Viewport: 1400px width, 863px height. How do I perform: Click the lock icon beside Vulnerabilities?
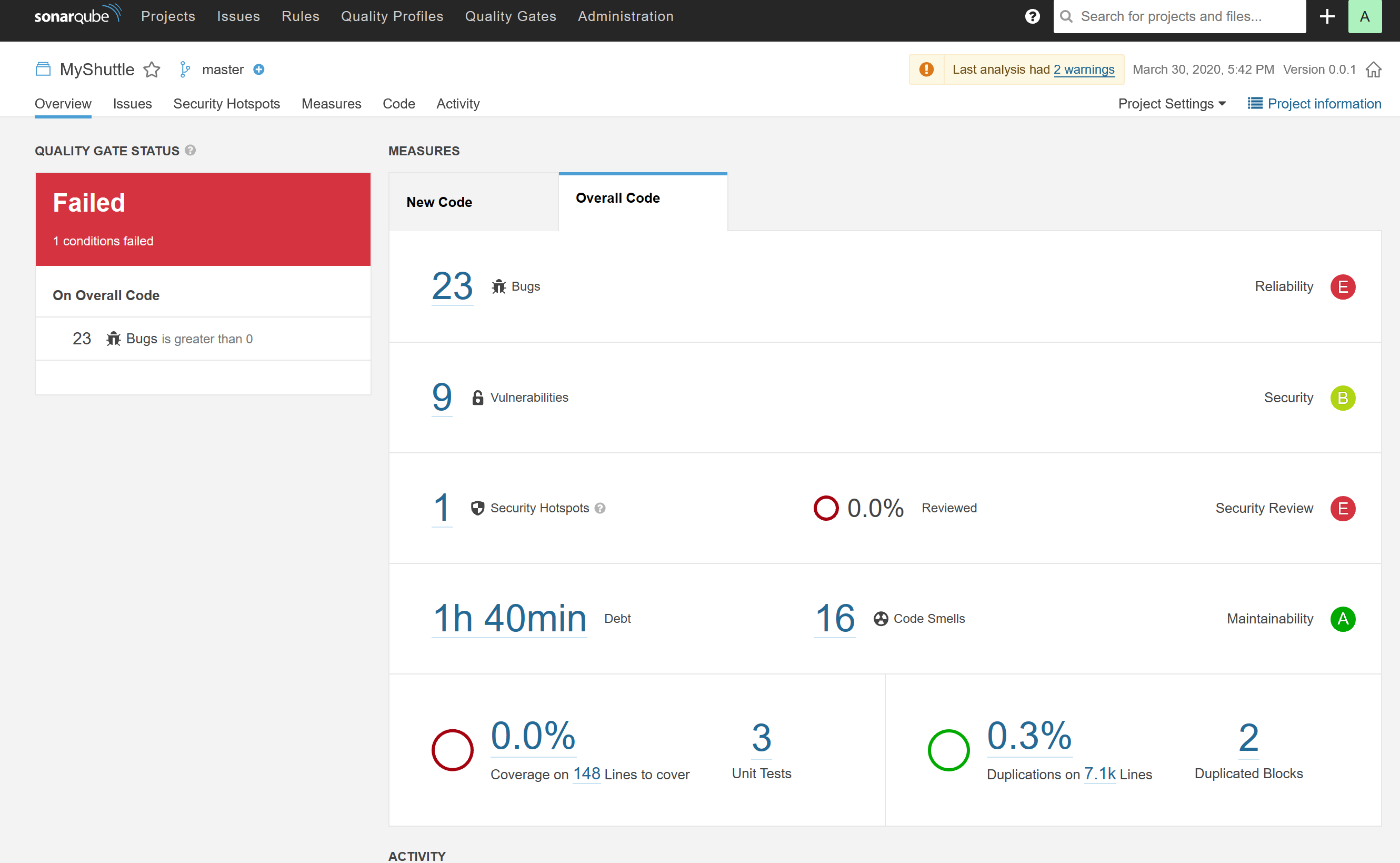(477, 397)
